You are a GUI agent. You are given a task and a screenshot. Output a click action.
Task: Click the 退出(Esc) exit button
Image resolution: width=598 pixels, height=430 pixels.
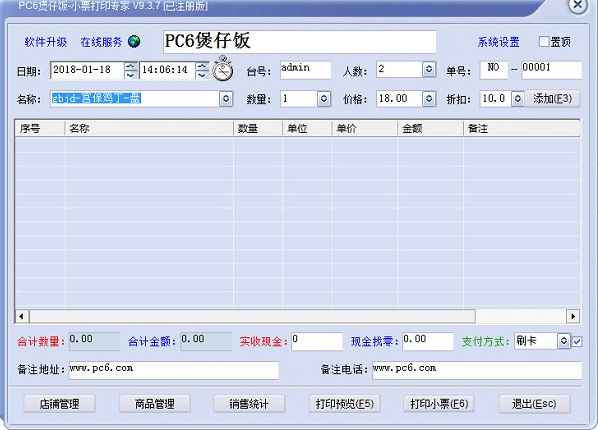point(534,404)
